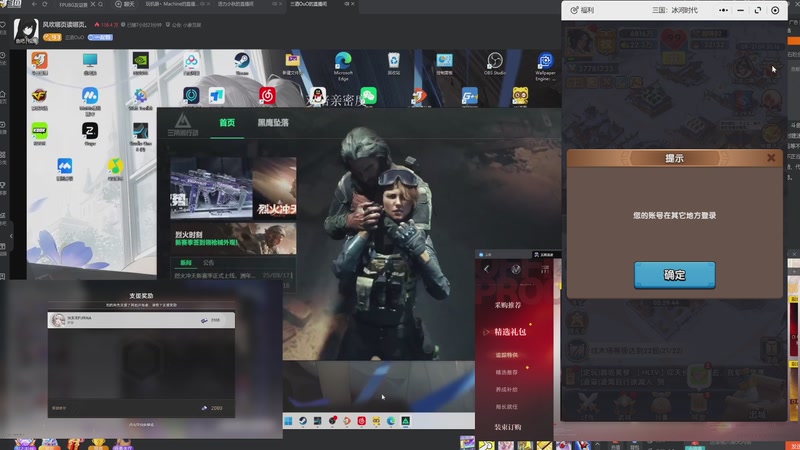Open the 烈火时刻 promotional banner

tap(233, 238)
